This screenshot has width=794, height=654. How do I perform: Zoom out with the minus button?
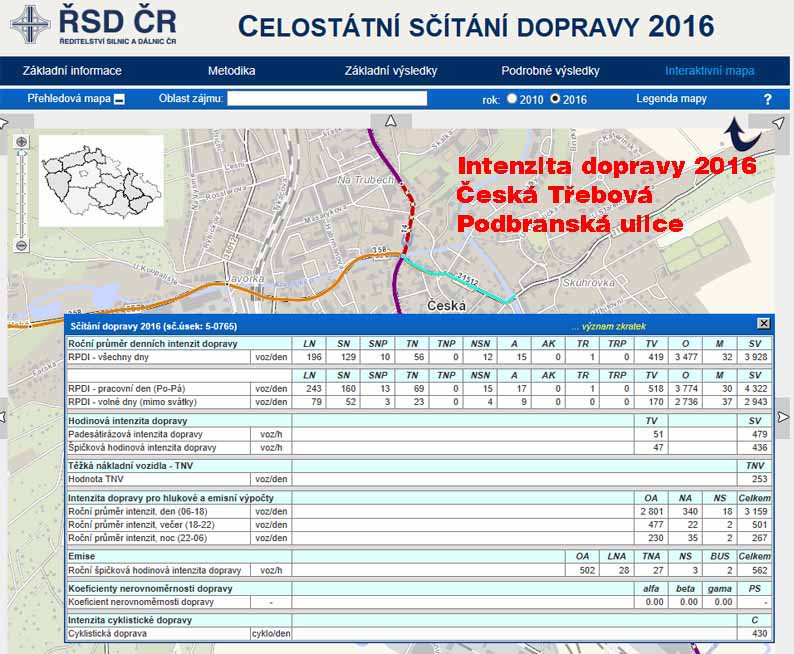pyautogui.click(x=22, y=246)
